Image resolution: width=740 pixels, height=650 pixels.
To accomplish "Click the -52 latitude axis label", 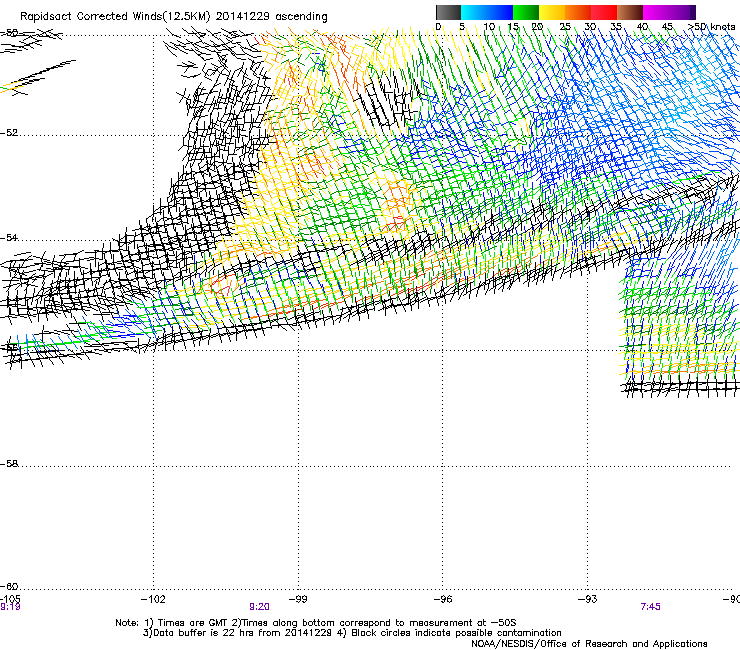I will (9, 133).
